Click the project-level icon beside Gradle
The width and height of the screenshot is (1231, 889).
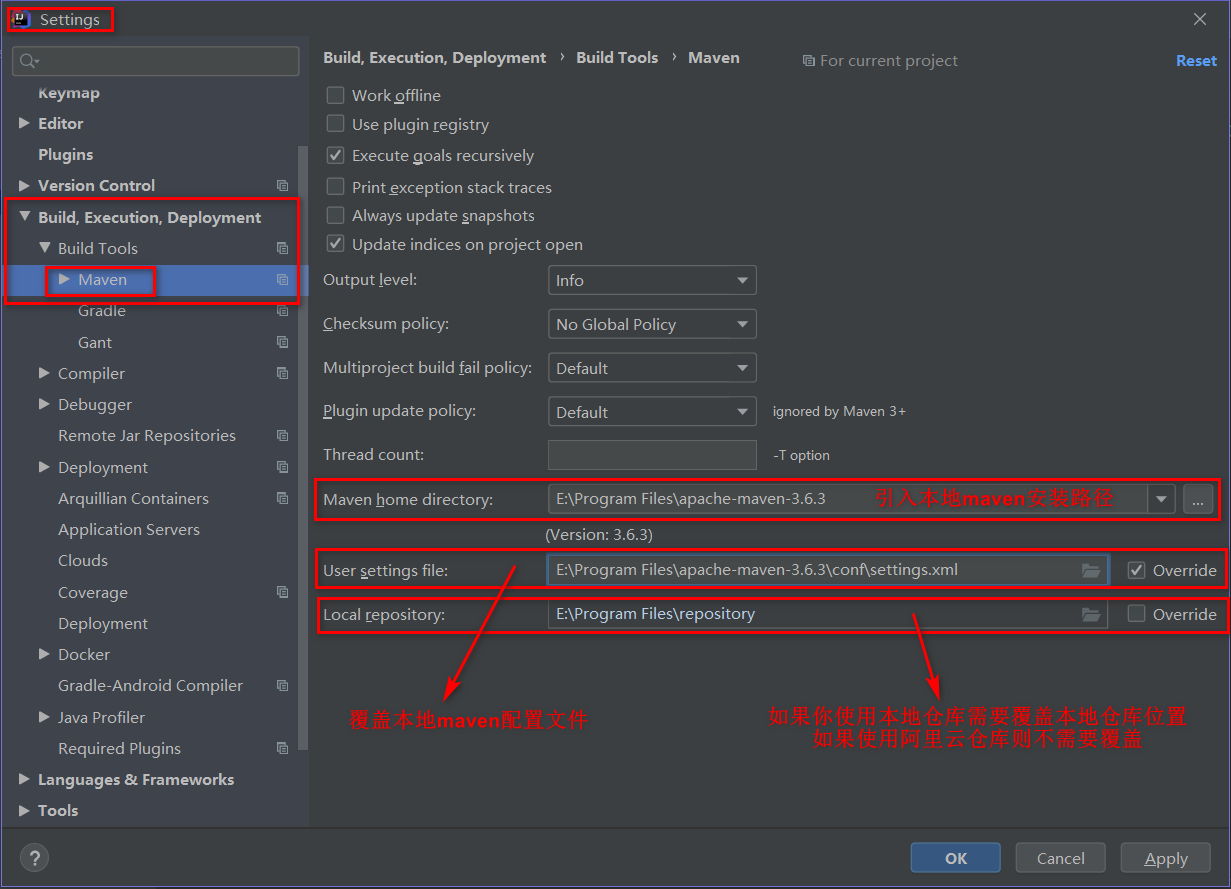[282, 311]
